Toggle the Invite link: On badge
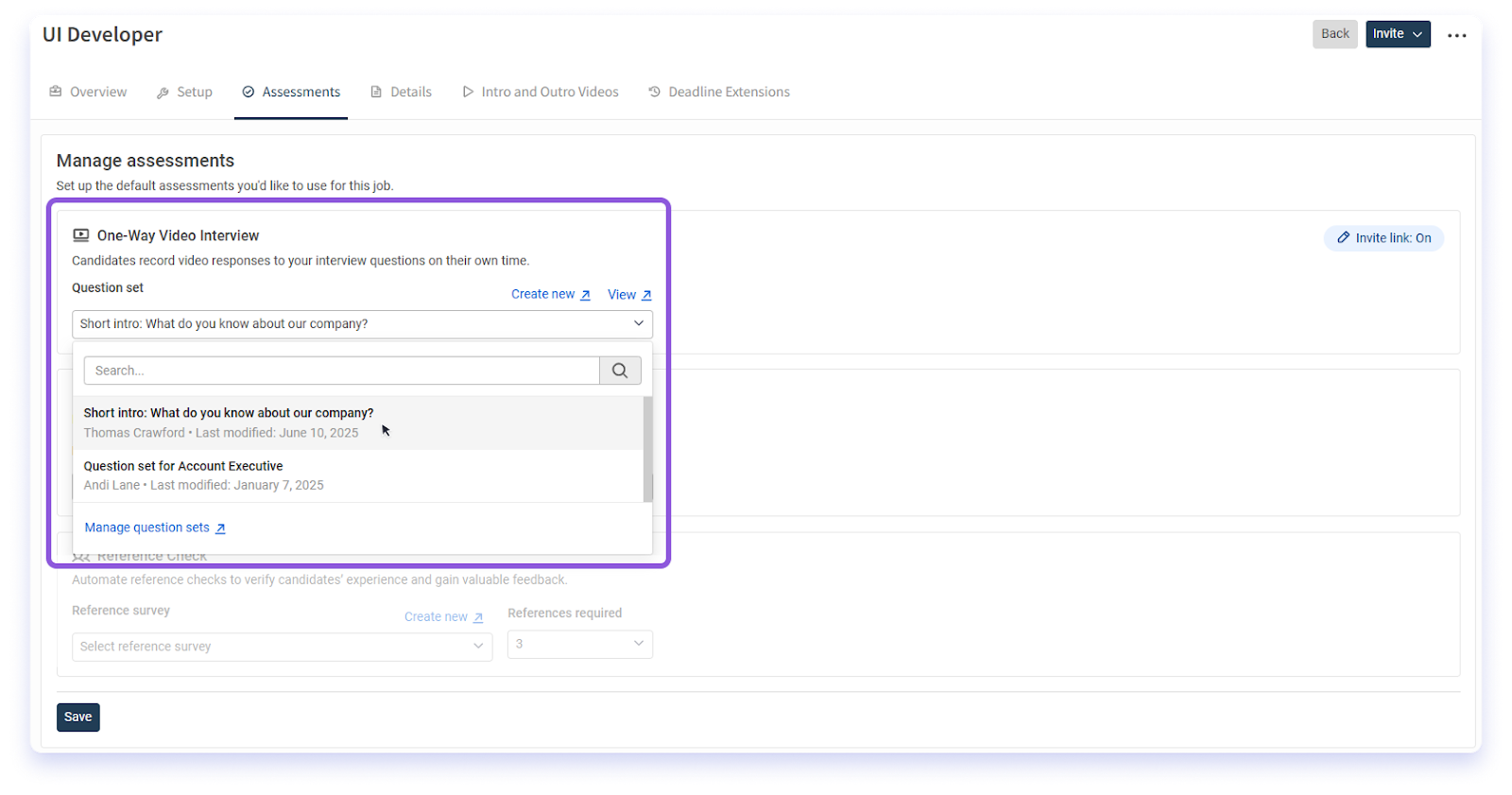The height and width of the screenshot is (795, 1512). click(x=1383, y=238)
